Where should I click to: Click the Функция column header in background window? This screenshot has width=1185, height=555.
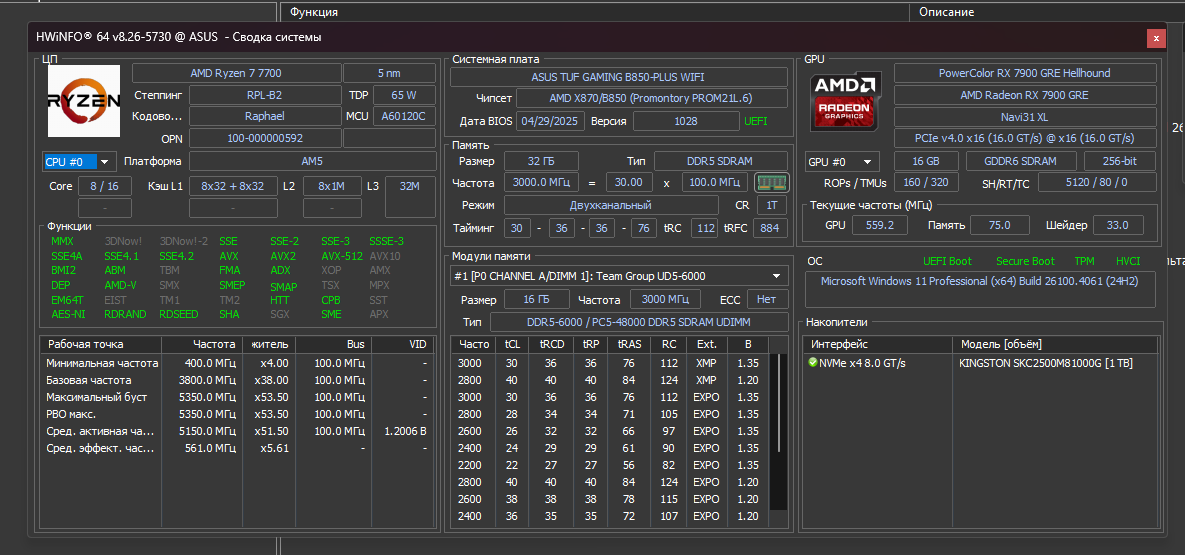pyautogui.click(x=314, y=12)
